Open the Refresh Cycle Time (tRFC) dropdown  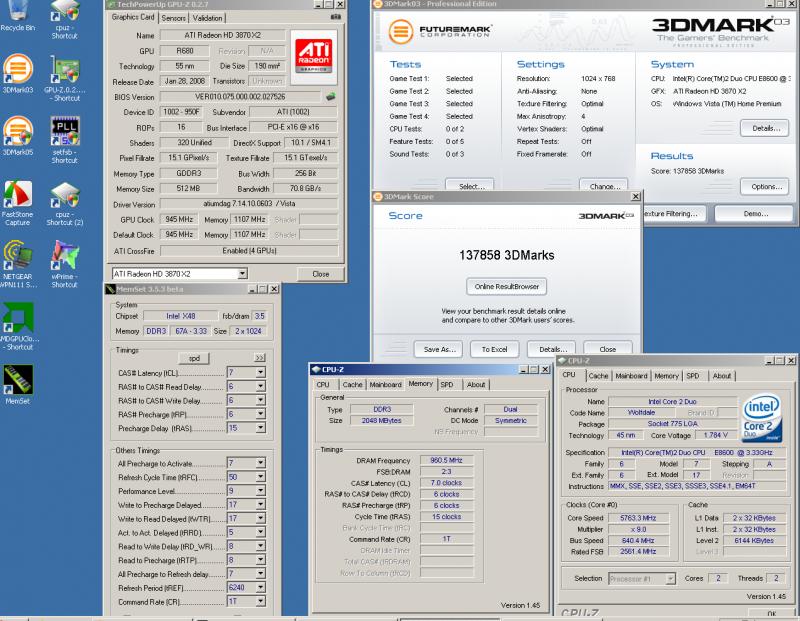click(260, 477)
